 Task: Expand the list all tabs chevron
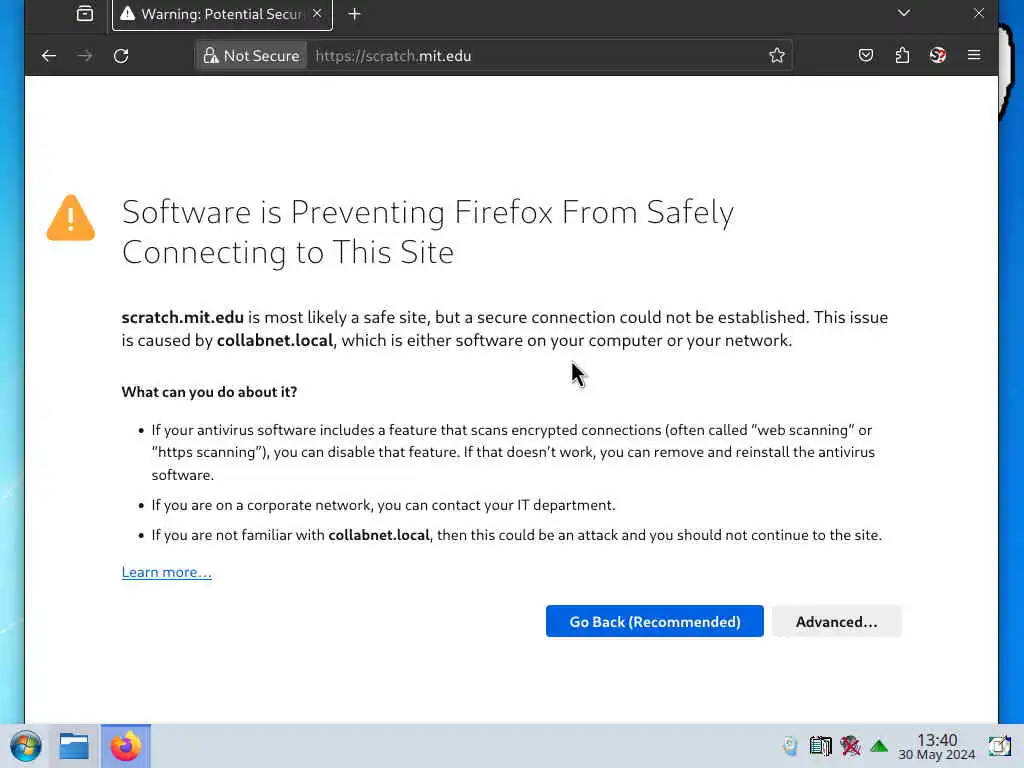(x=904, y=13)
